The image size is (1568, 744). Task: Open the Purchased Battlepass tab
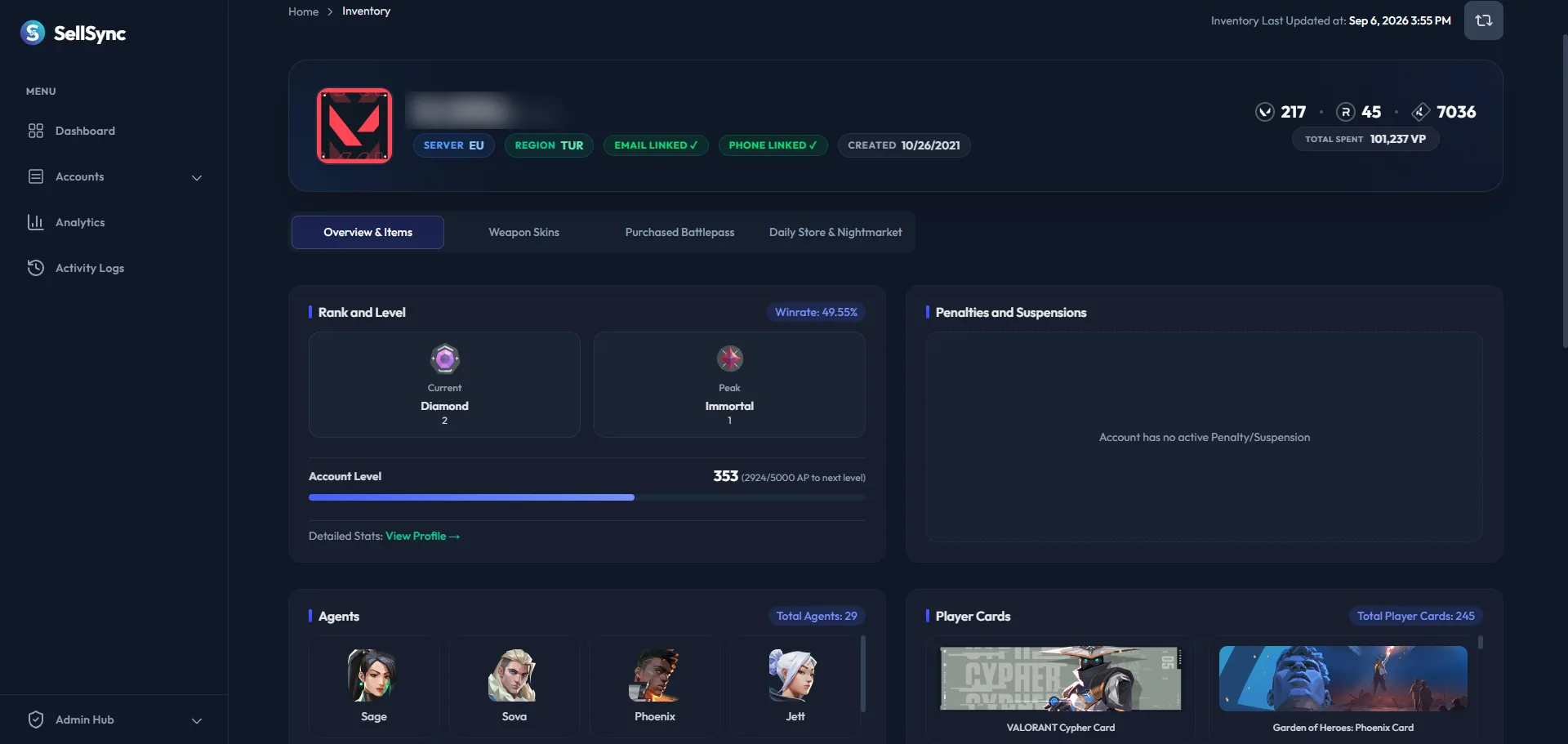click(679, 232)
